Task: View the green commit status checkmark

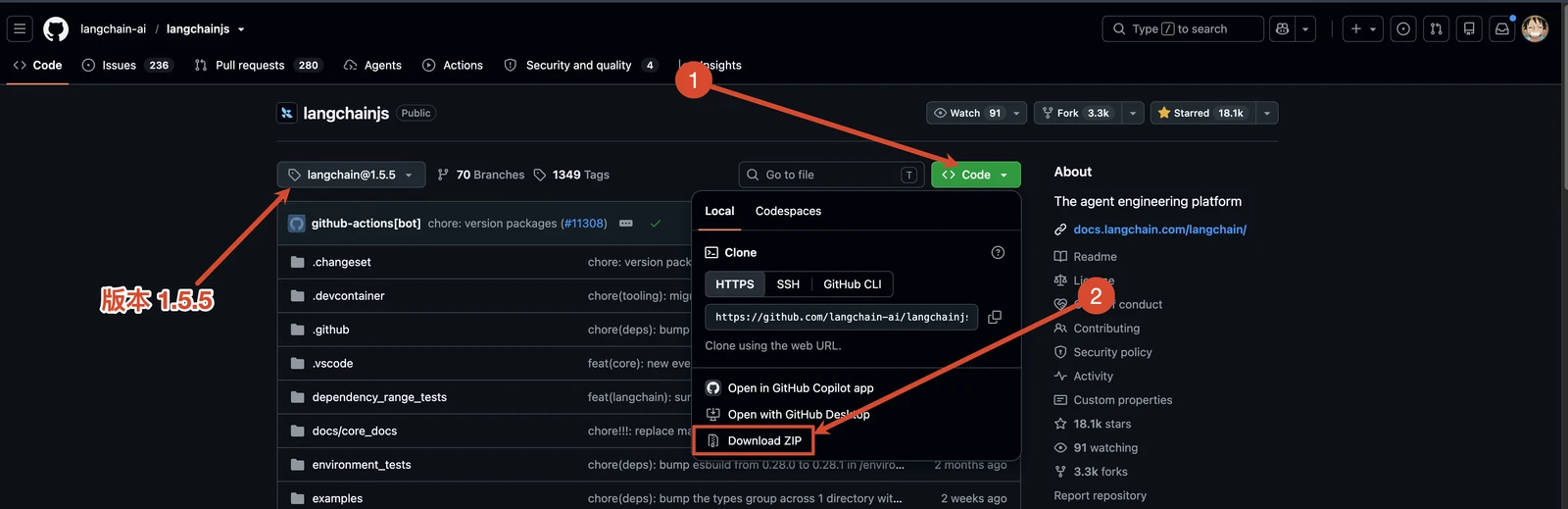Action: tap(655, 224)
